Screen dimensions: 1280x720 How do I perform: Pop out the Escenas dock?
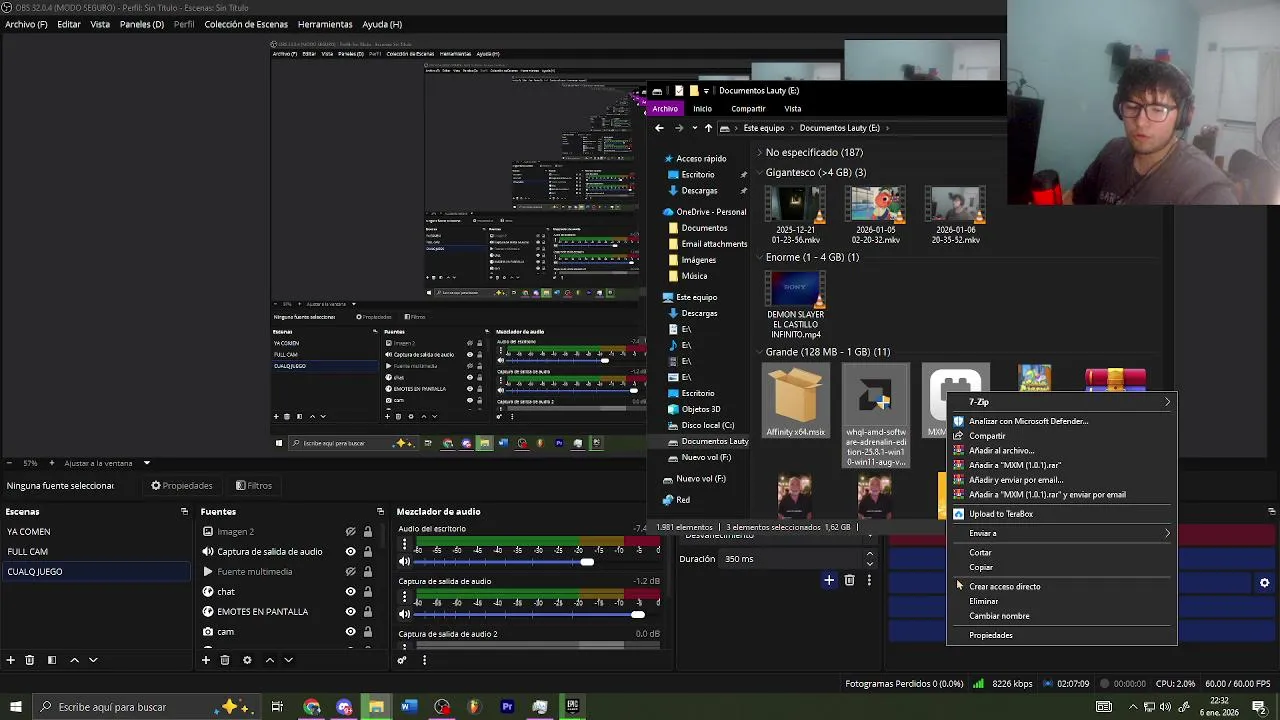coord(184,511)
